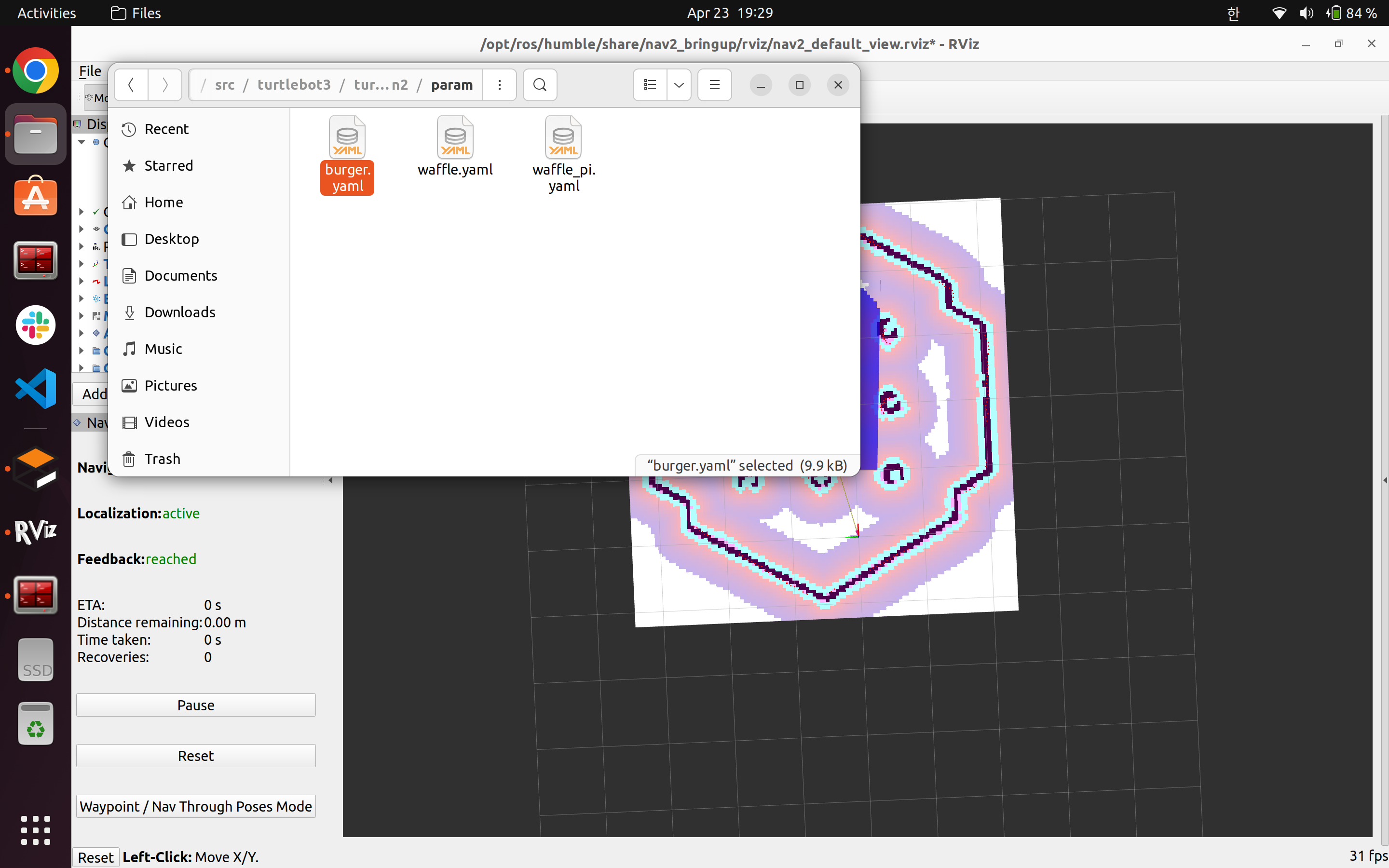Open RViz File menu
The width and height of the screenshot is (1389, 868).
point(90,71)
